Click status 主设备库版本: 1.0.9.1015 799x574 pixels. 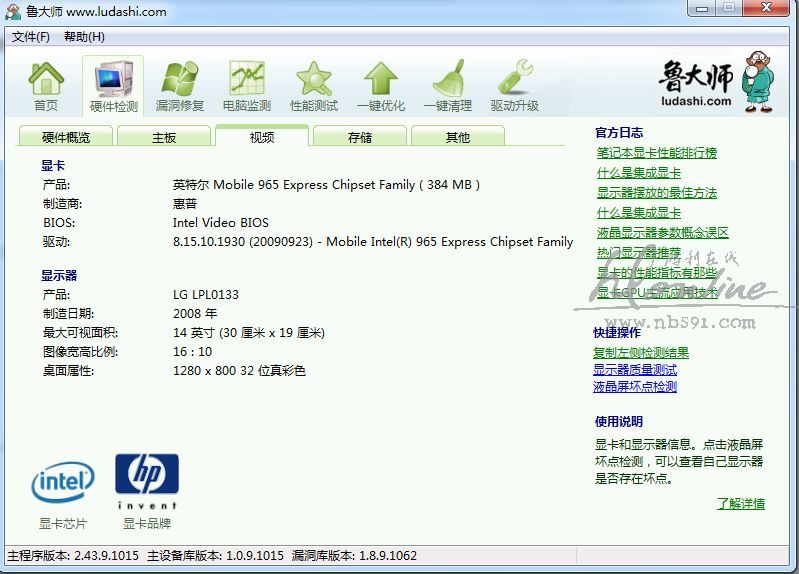[x=216, y=556]
